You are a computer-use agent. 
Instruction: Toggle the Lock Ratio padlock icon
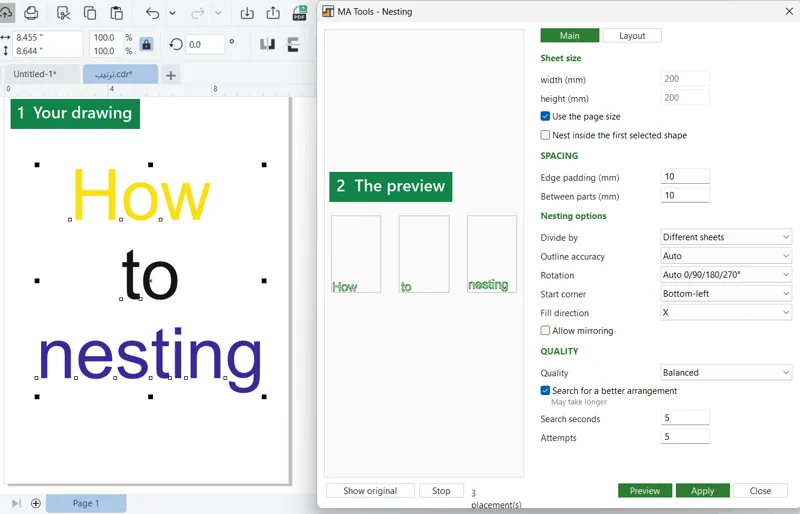[x=146, y=44]
